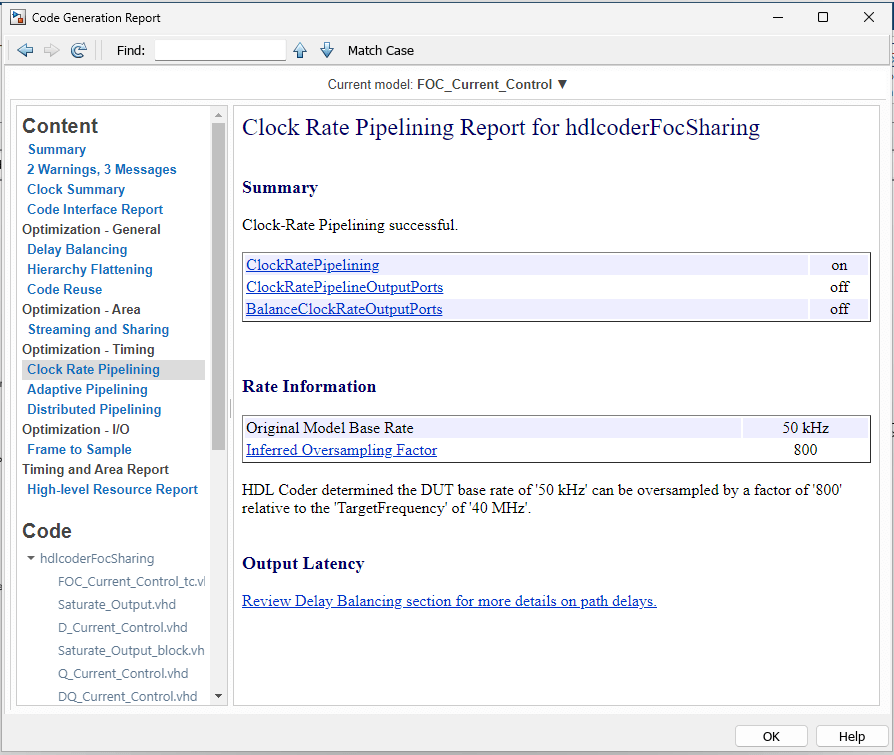894x755 pixels.
Task: Toggle the Match Case option
Action: (380, 50)
